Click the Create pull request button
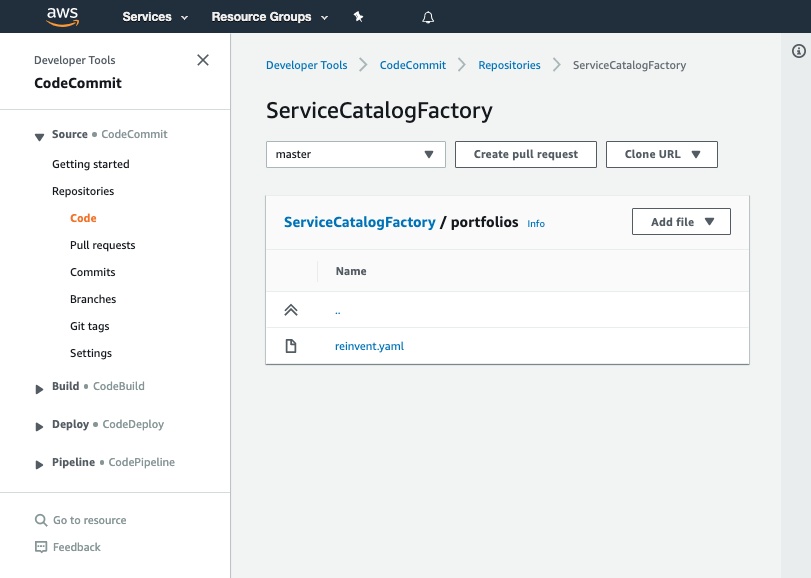The width and height of the screenshot is (811, 578). point(525,155)
